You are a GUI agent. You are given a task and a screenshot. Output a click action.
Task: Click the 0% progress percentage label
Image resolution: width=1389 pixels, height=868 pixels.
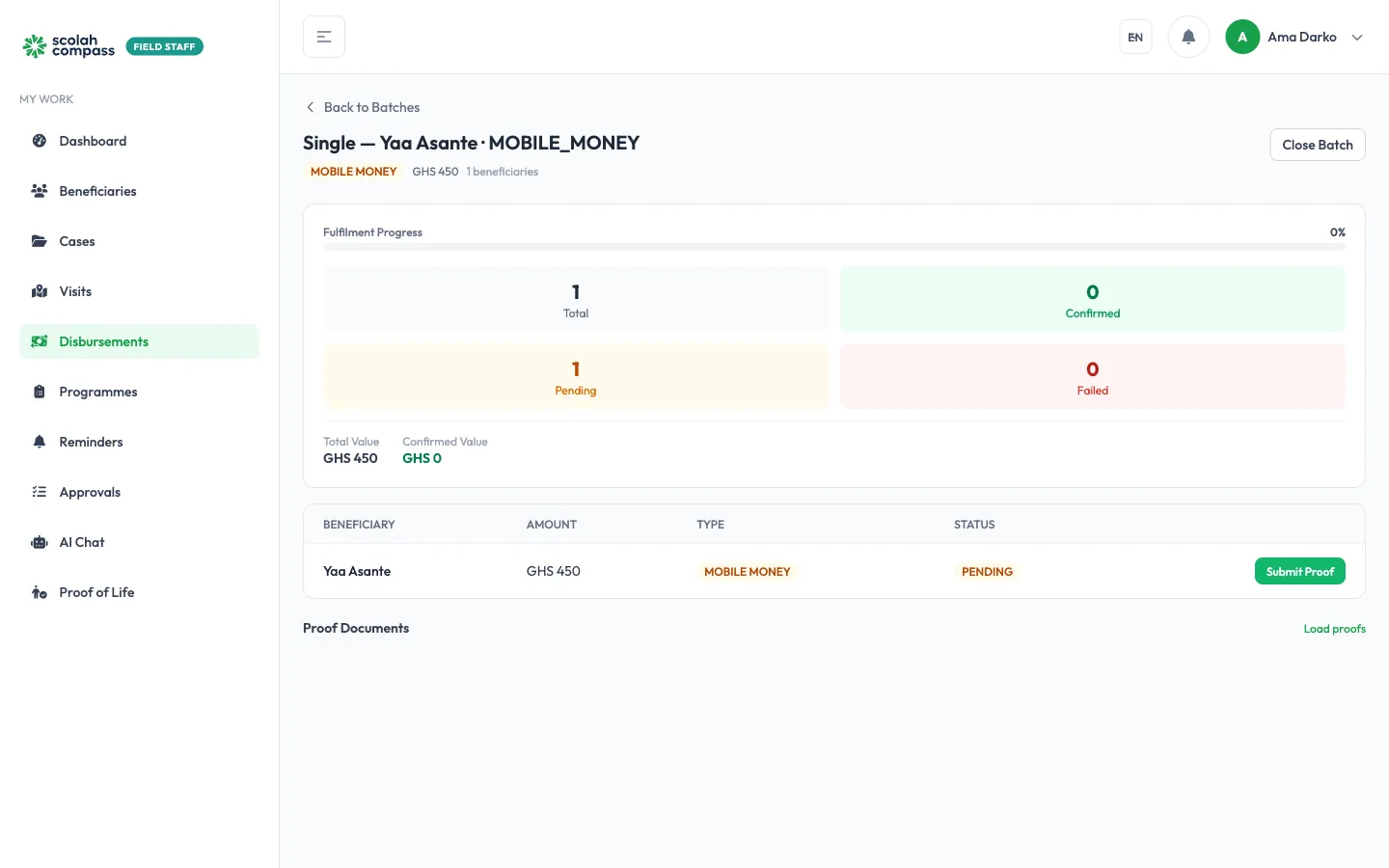tap(1337, 232)
